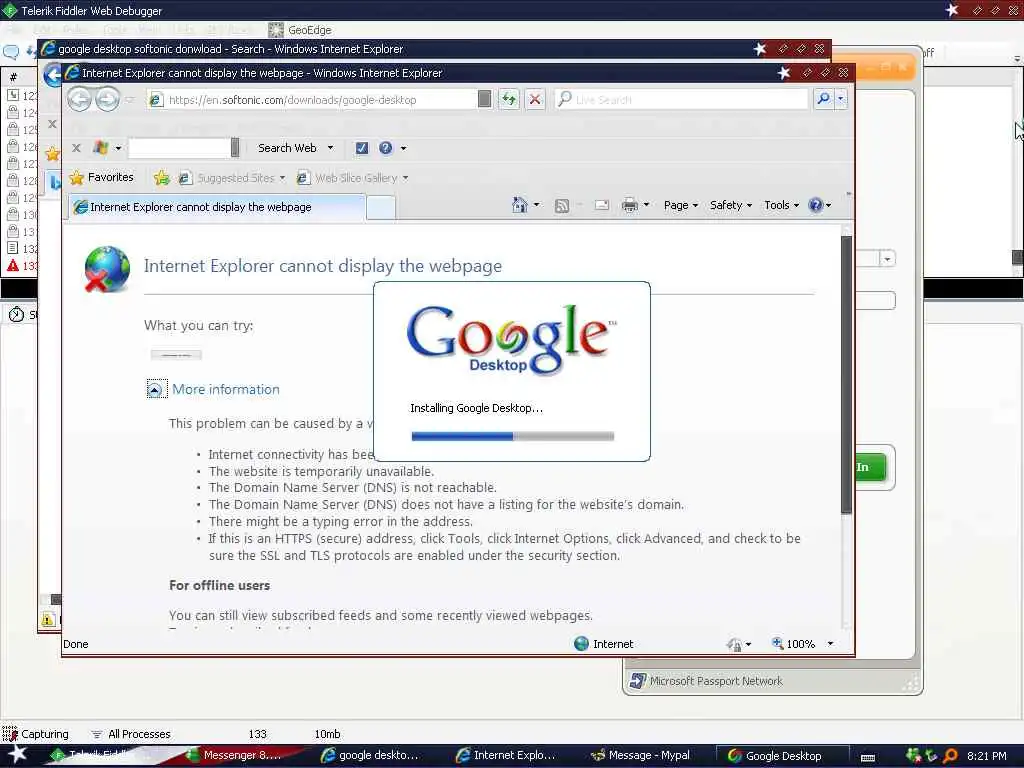Click the RSS Feeds icon
The width and height of the screenshot is (1024, 768).
click(x=562, y=206)
